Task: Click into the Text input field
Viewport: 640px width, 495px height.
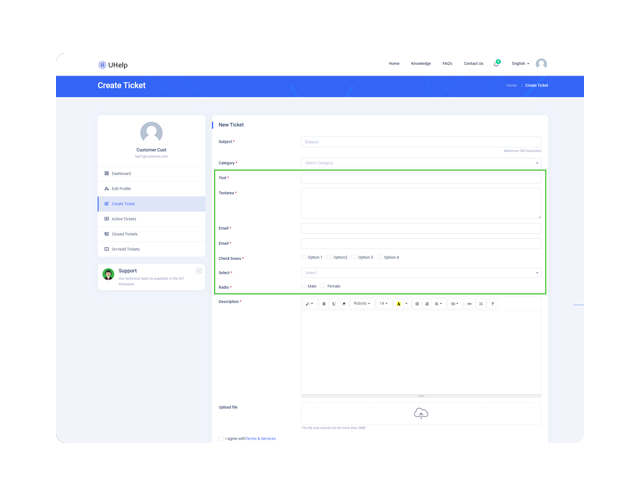Action: (421, 178)
